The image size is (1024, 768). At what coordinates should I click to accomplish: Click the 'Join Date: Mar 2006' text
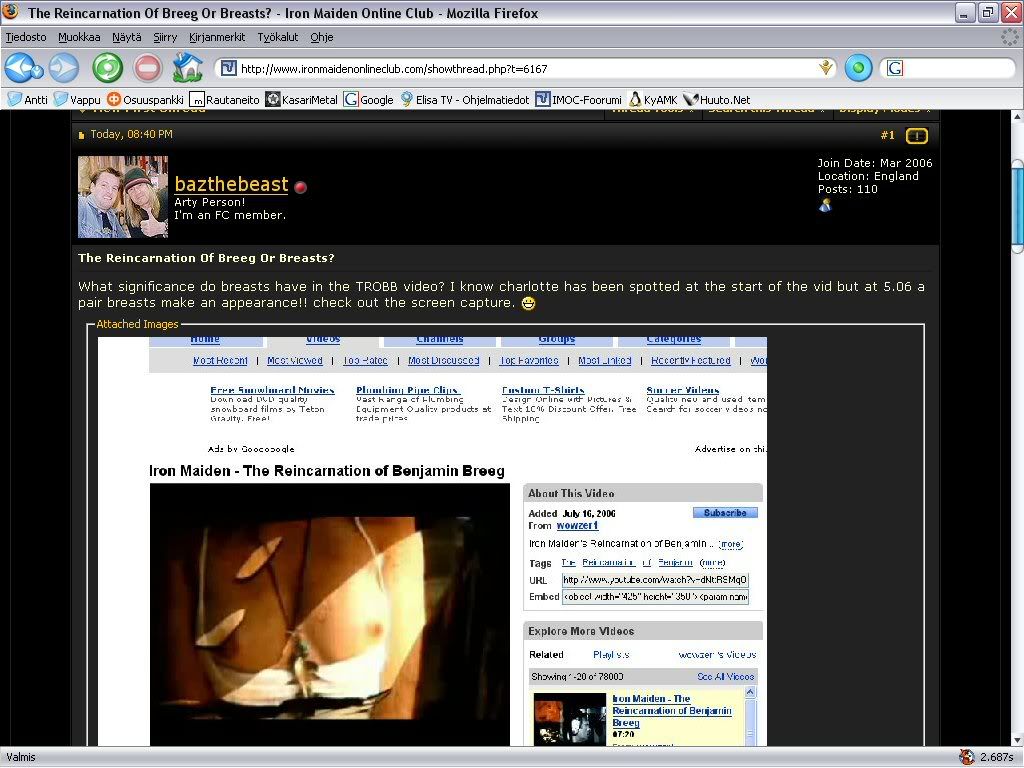[x=875, y=163]
